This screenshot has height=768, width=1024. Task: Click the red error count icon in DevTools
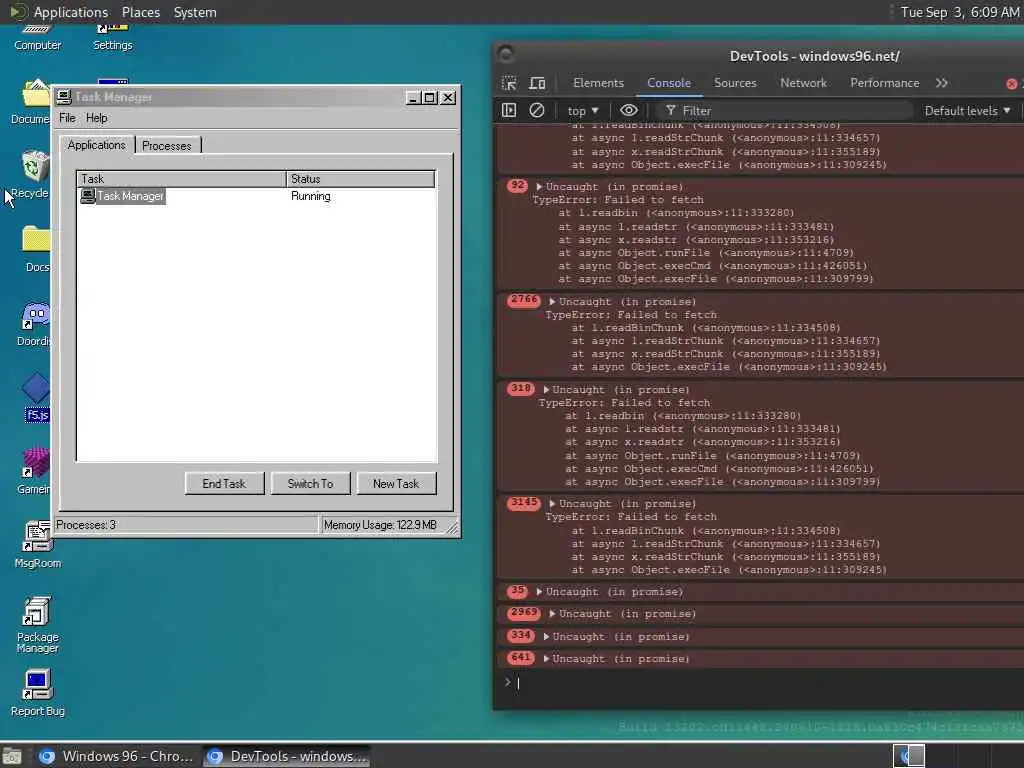coord(1012,84)
